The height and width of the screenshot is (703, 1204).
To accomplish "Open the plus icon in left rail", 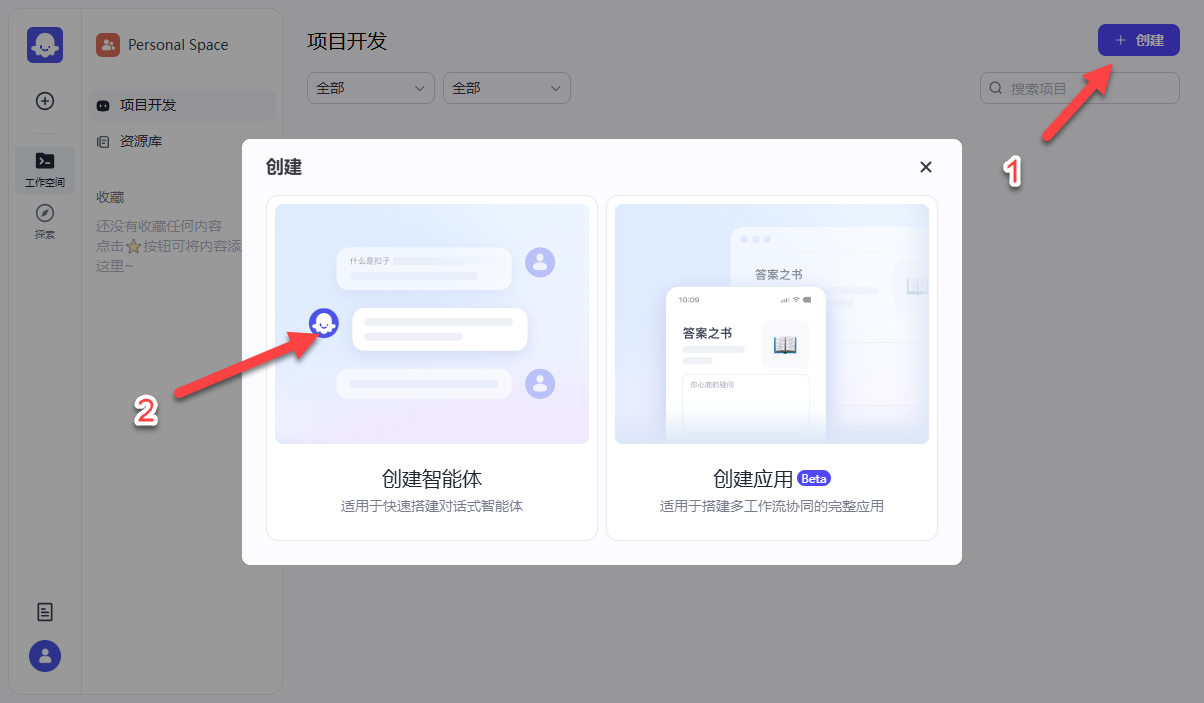I will click(x=44, y=100).
